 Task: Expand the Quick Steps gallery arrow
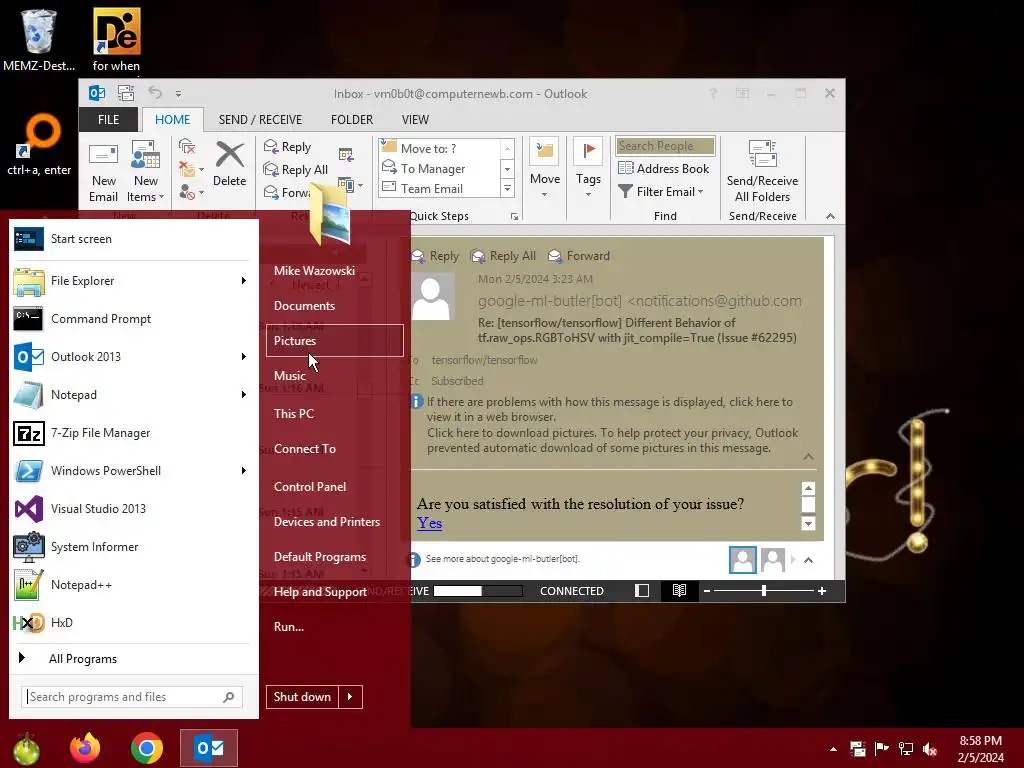pyautogui.click(x=507, y=189)
